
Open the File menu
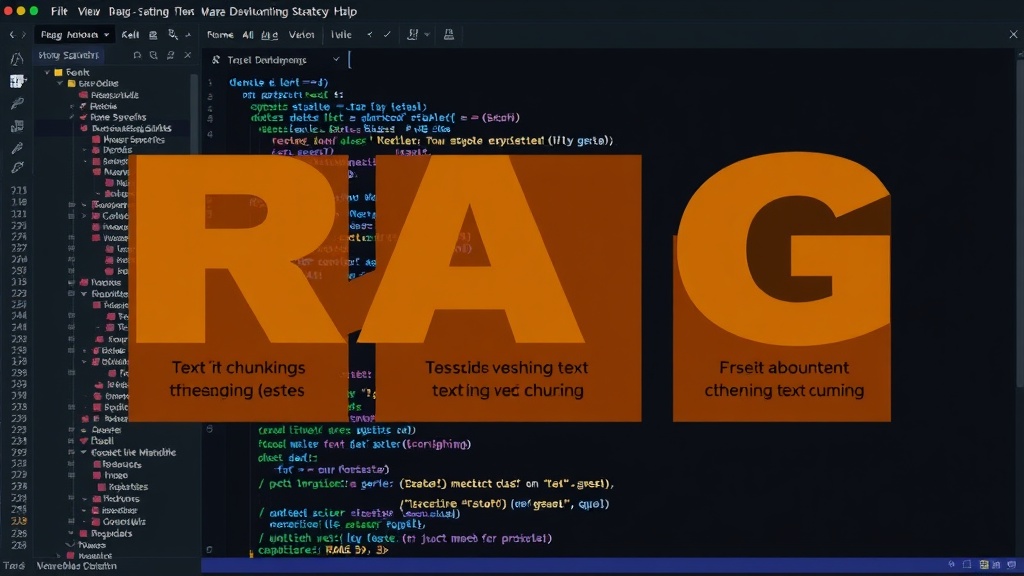(x=59, y=11)
